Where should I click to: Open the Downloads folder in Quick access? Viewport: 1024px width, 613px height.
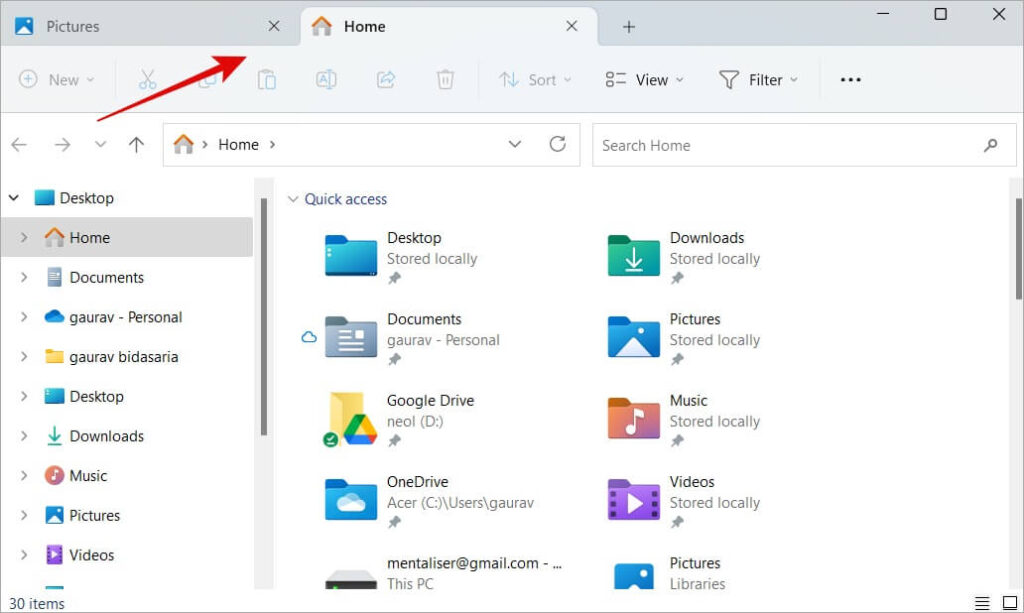pyautogui.click(x=684, y=257)
